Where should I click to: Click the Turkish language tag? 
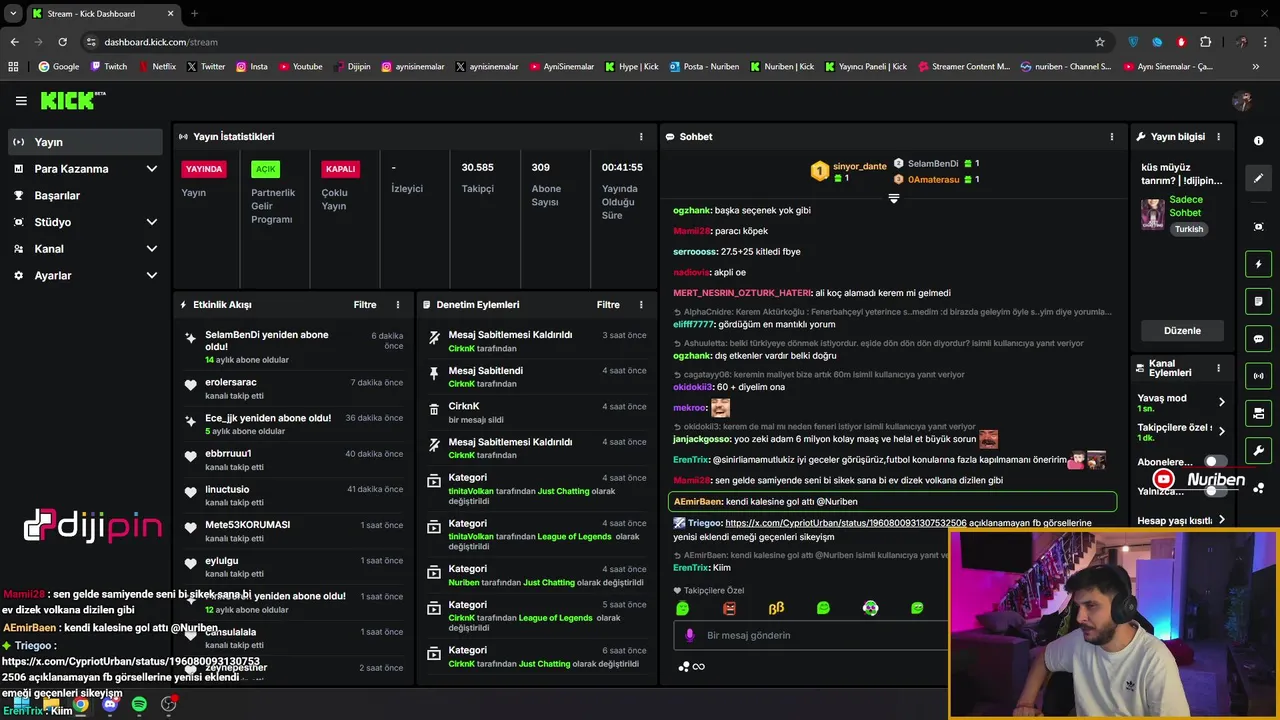pyautogui.click(x=1189, y=229)
